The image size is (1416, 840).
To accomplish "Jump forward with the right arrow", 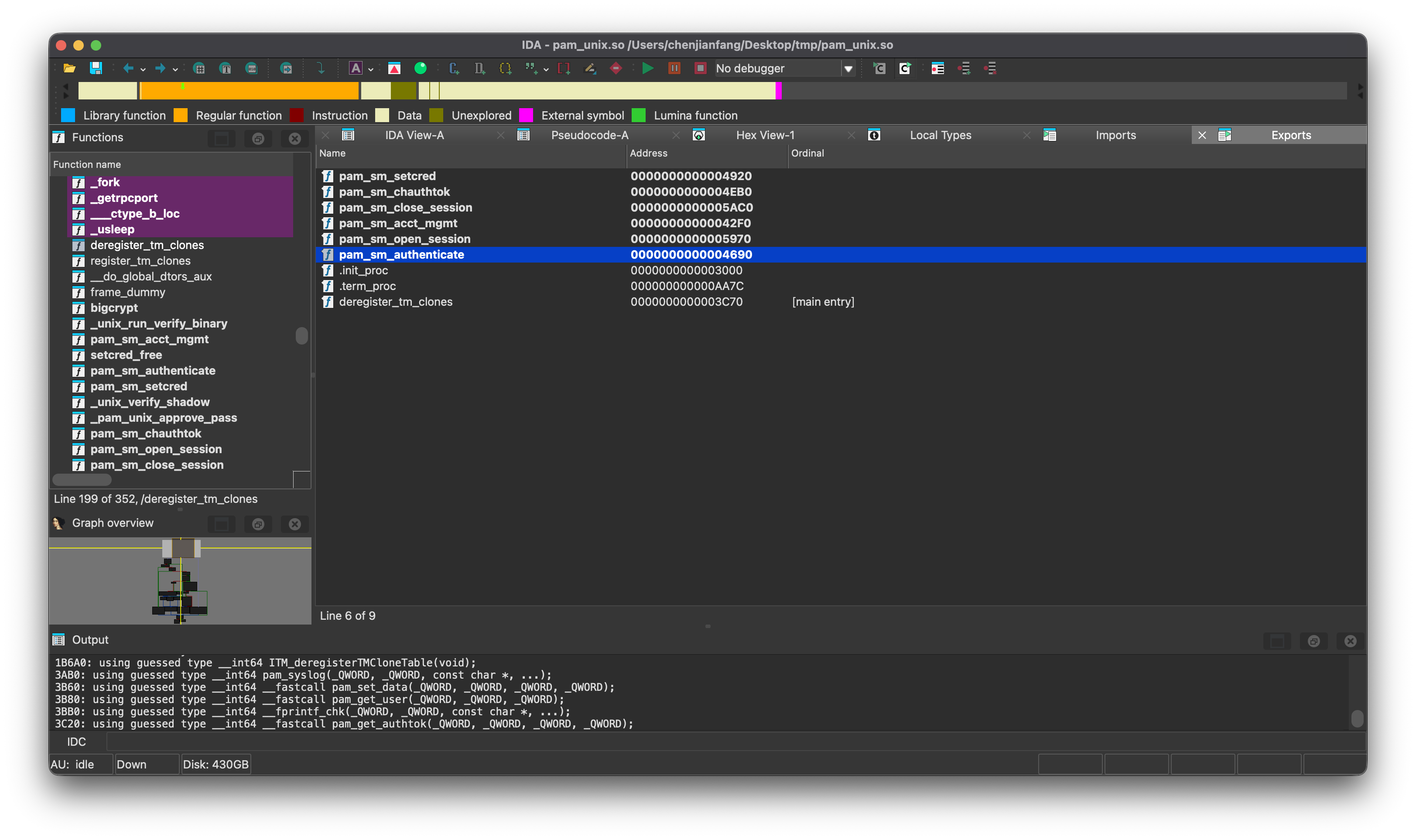I will pos(160,68).
